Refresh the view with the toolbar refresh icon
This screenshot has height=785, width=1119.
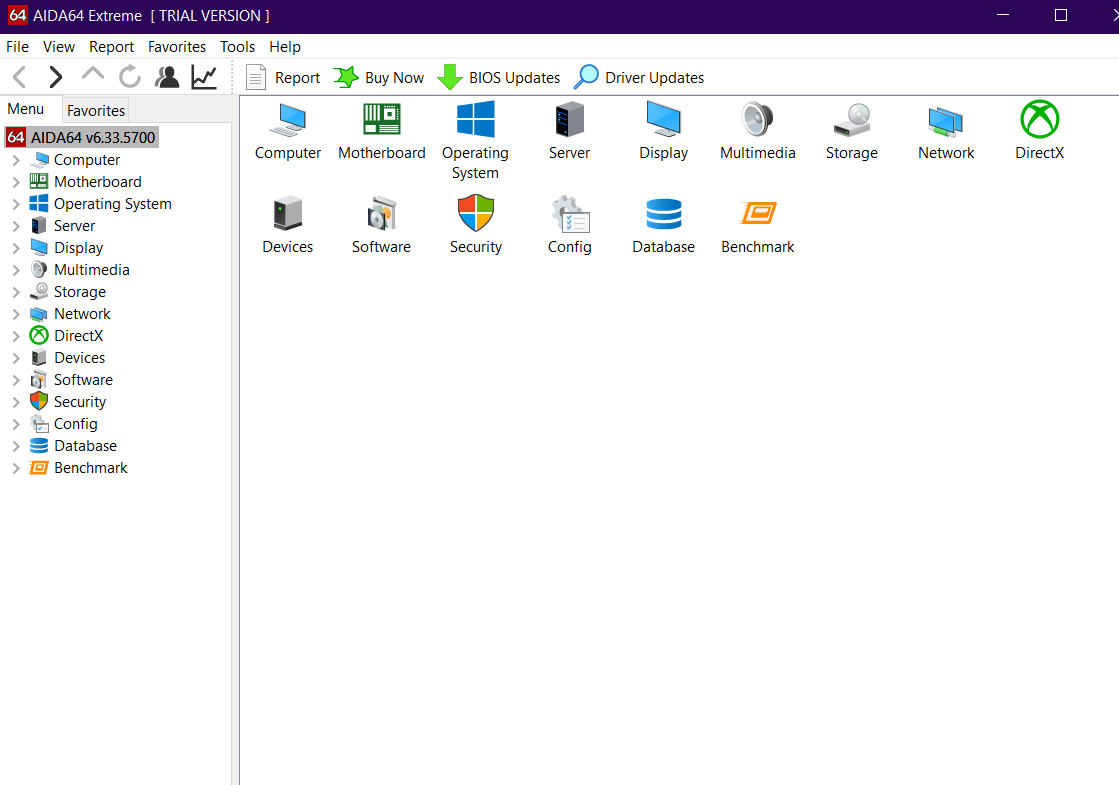(129, 76)
